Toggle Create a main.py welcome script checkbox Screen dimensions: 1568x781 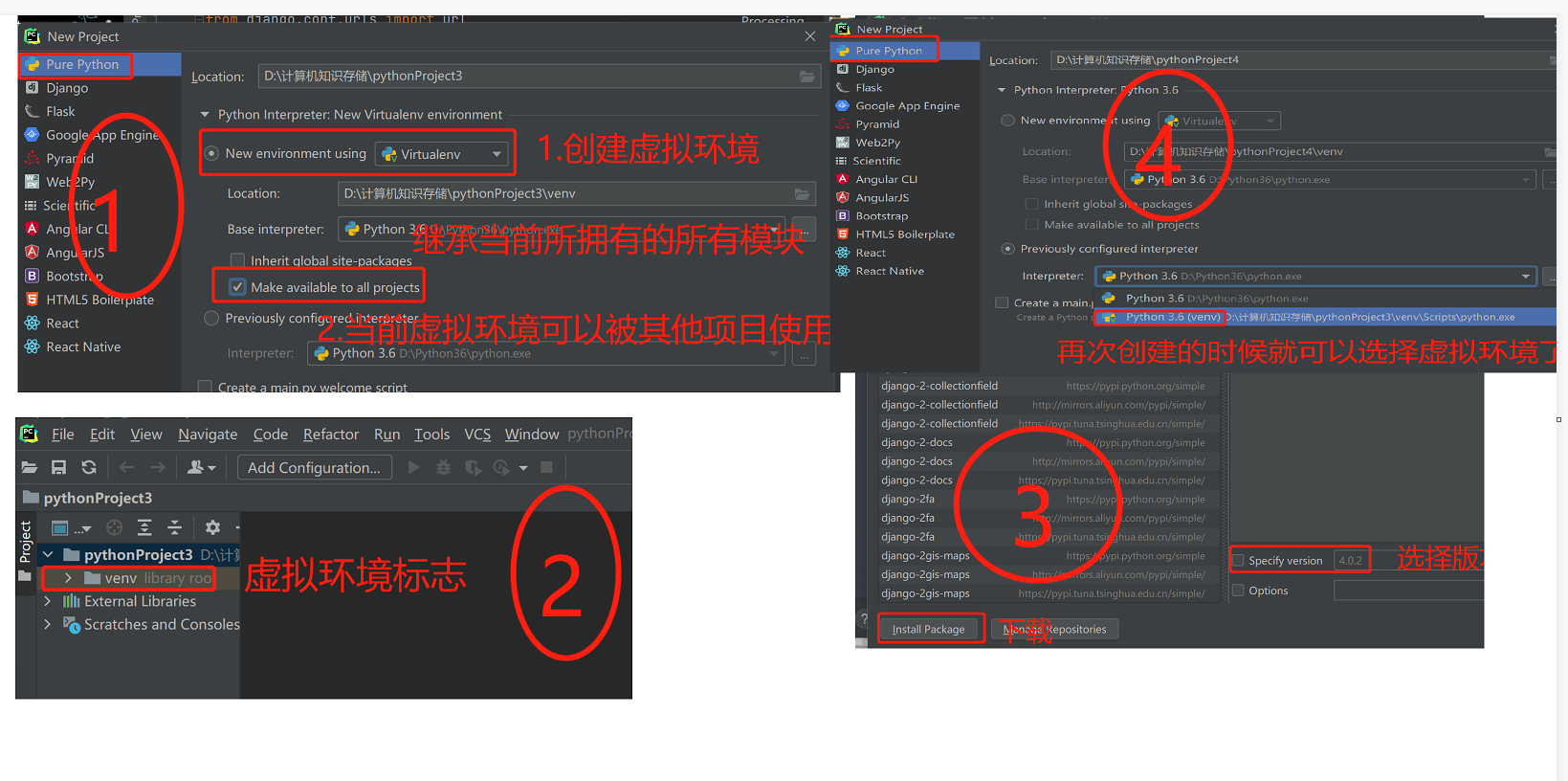pos(205,387)
